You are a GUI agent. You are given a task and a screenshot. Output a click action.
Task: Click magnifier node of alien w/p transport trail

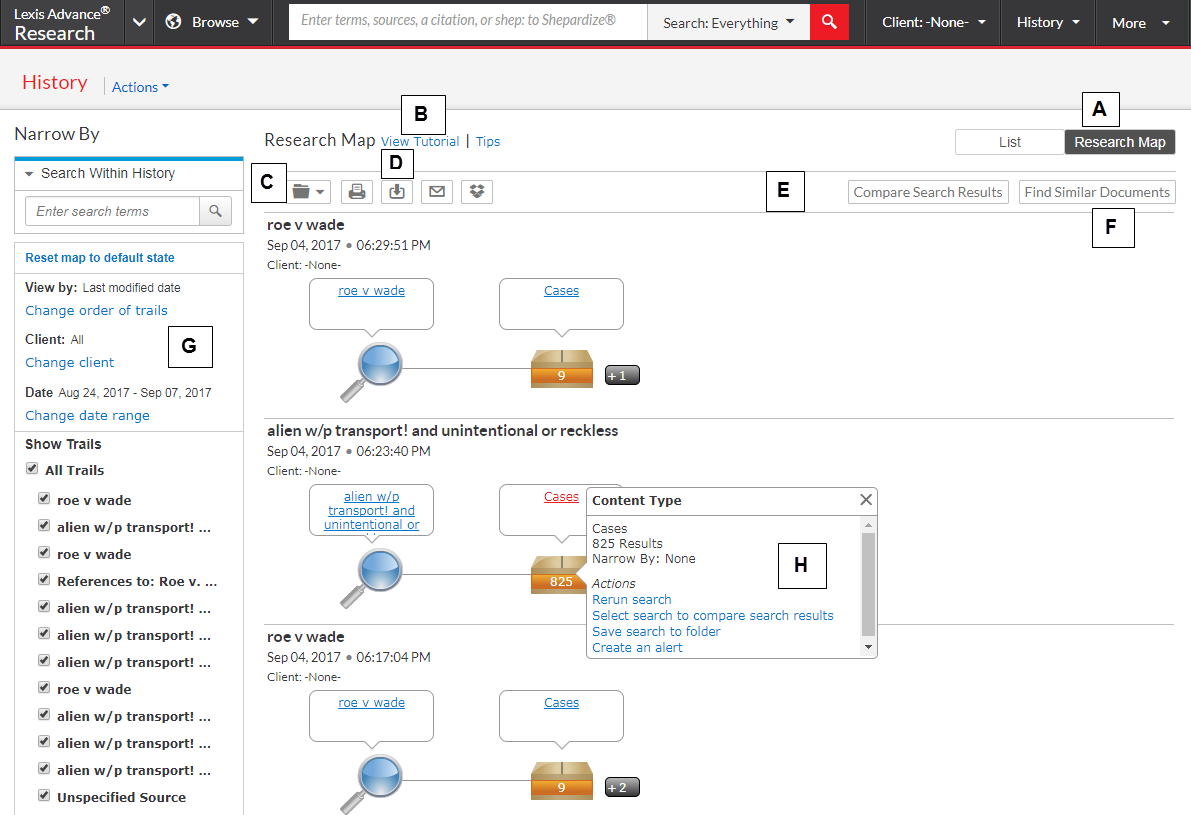371,577
